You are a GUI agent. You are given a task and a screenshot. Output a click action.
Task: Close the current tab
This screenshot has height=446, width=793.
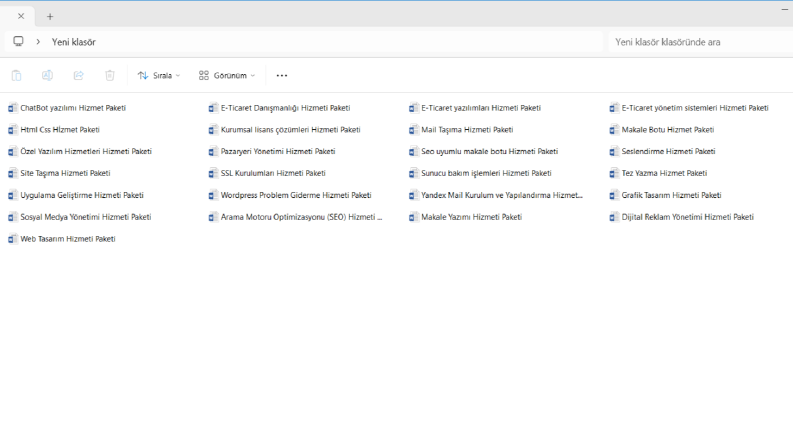pyautogui.click(x=21, y=16)
